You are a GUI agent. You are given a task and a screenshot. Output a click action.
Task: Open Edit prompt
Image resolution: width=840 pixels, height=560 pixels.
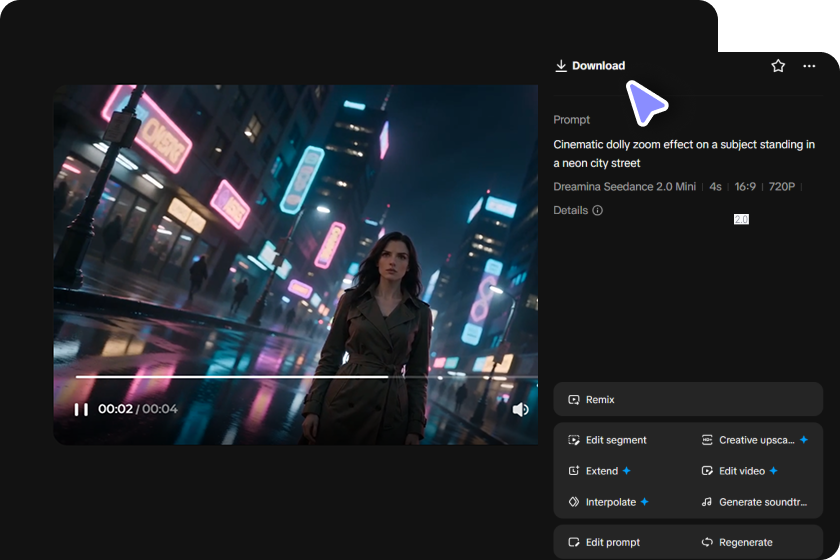604,542
